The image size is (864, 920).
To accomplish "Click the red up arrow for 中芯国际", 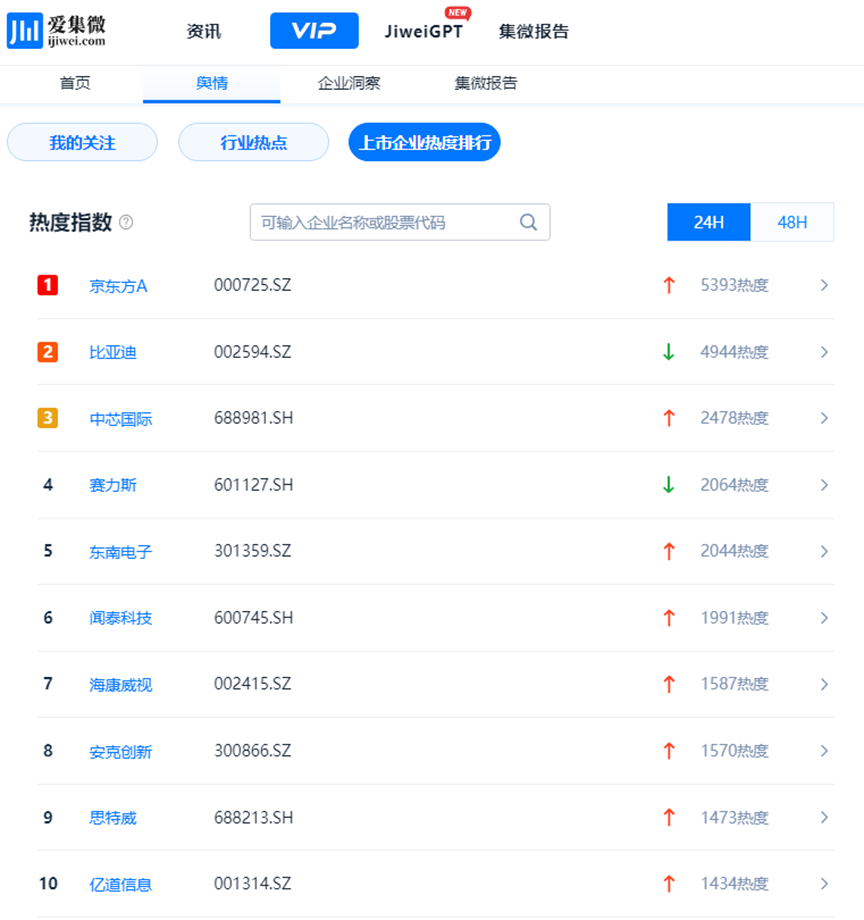I will (x=669, y=418).
